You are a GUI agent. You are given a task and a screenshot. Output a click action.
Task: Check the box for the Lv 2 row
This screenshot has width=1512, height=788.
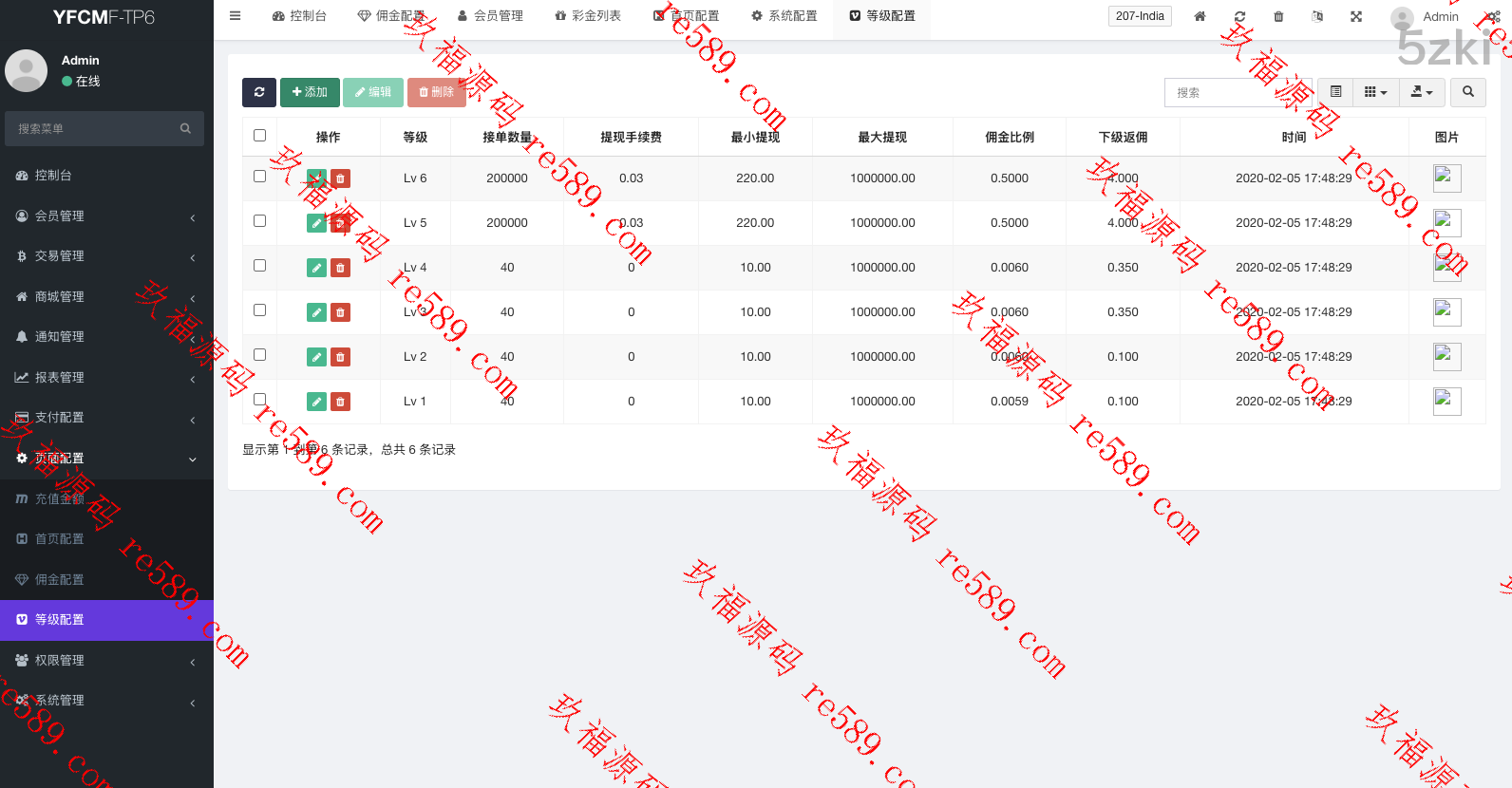click(x=259, y=355)
